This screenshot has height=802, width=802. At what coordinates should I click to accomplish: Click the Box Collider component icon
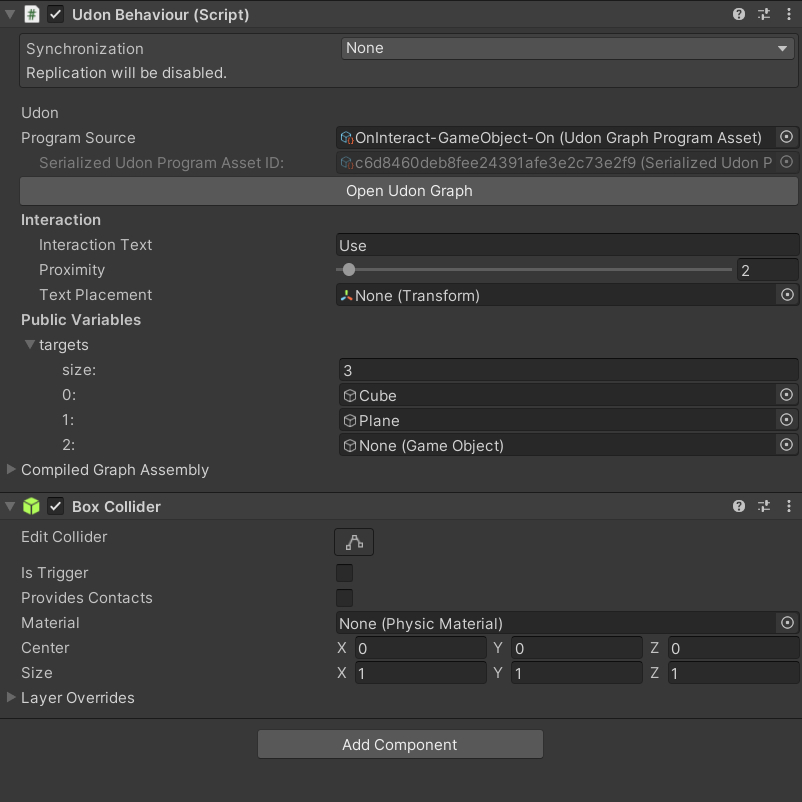pos(30,506)
